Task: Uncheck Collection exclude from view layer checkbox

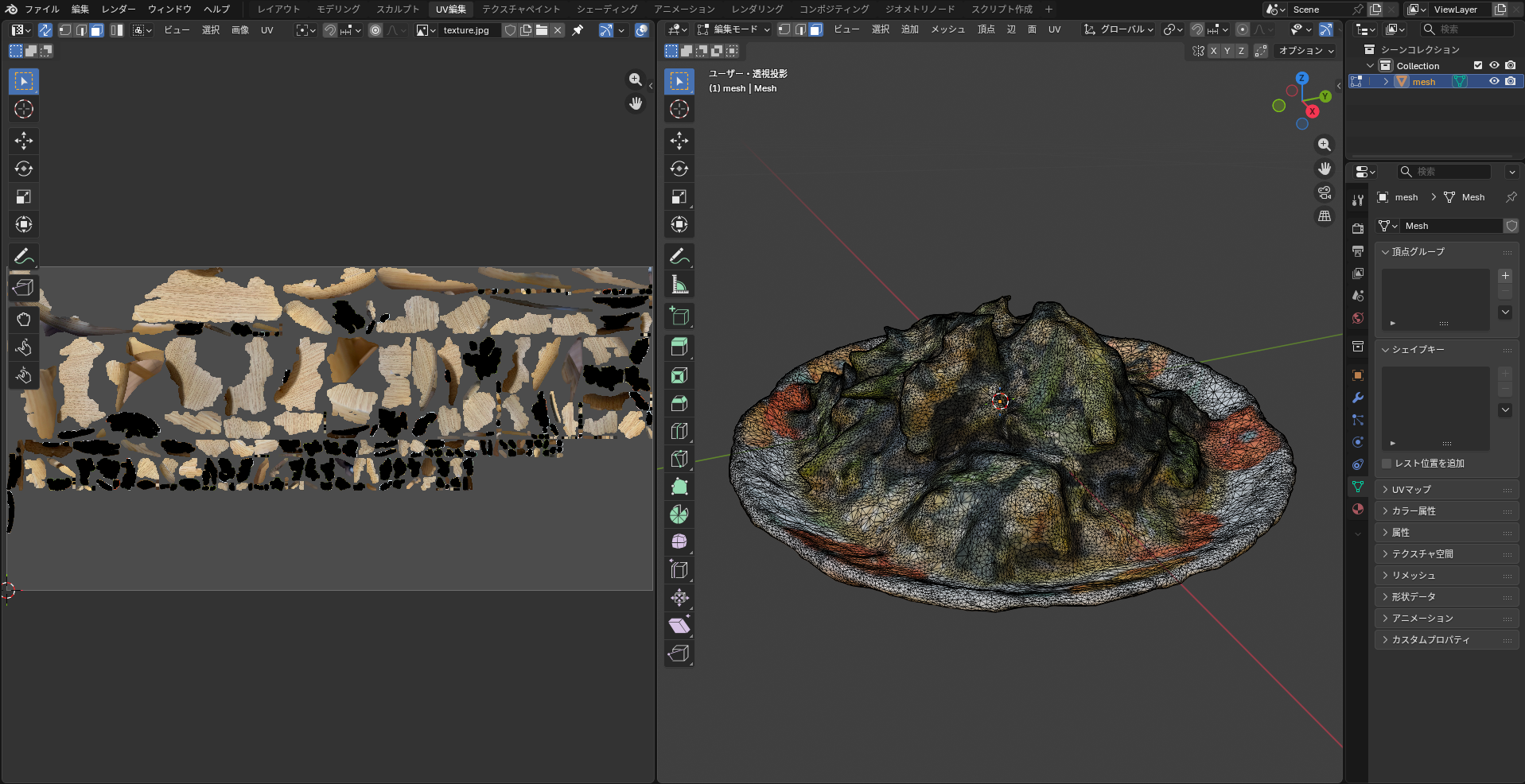Action: tap(1478, 65)
